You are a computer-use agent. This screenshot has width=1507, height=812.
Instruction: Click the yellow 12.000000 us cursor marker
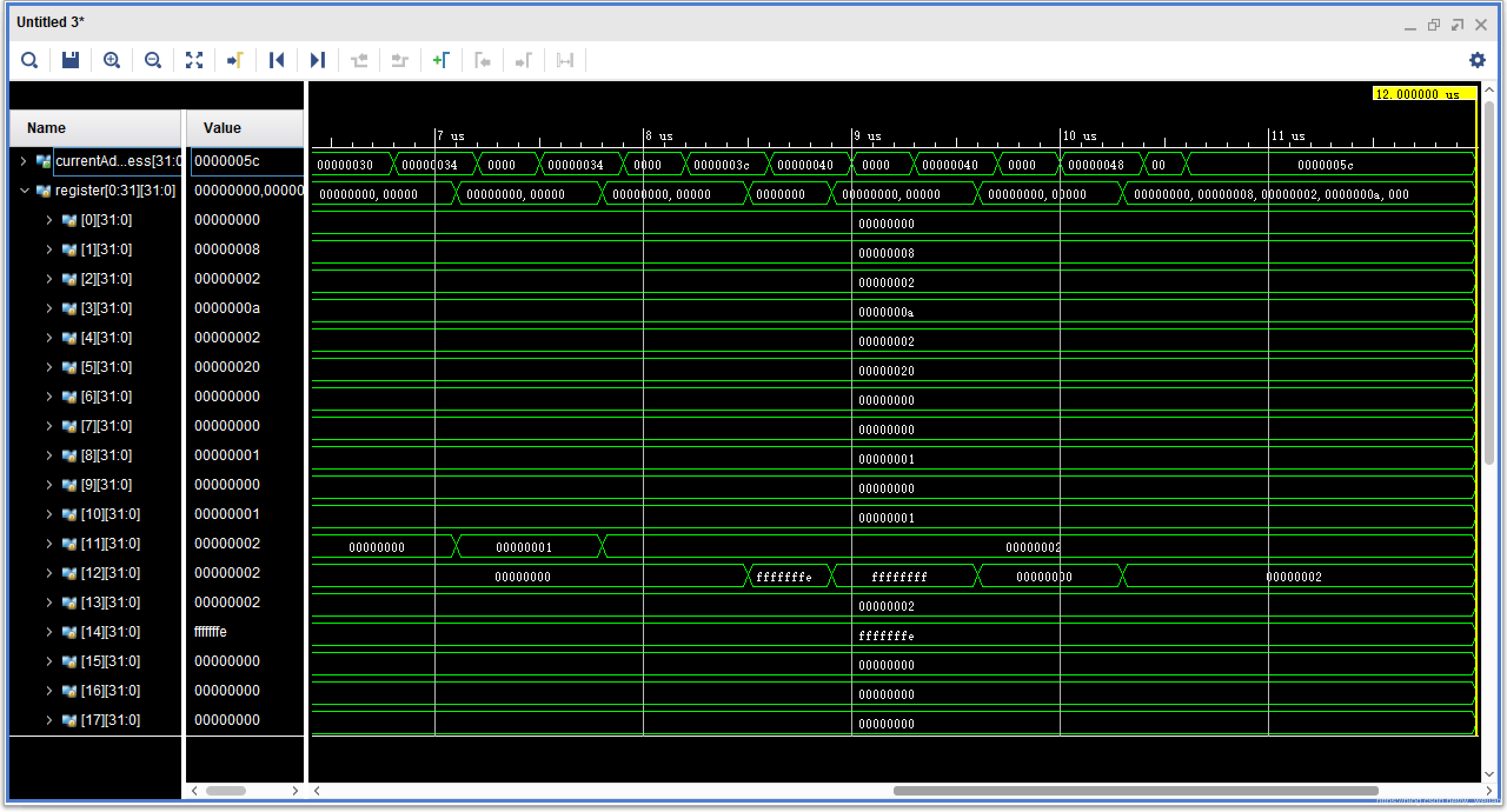[x=1423, y=94]
